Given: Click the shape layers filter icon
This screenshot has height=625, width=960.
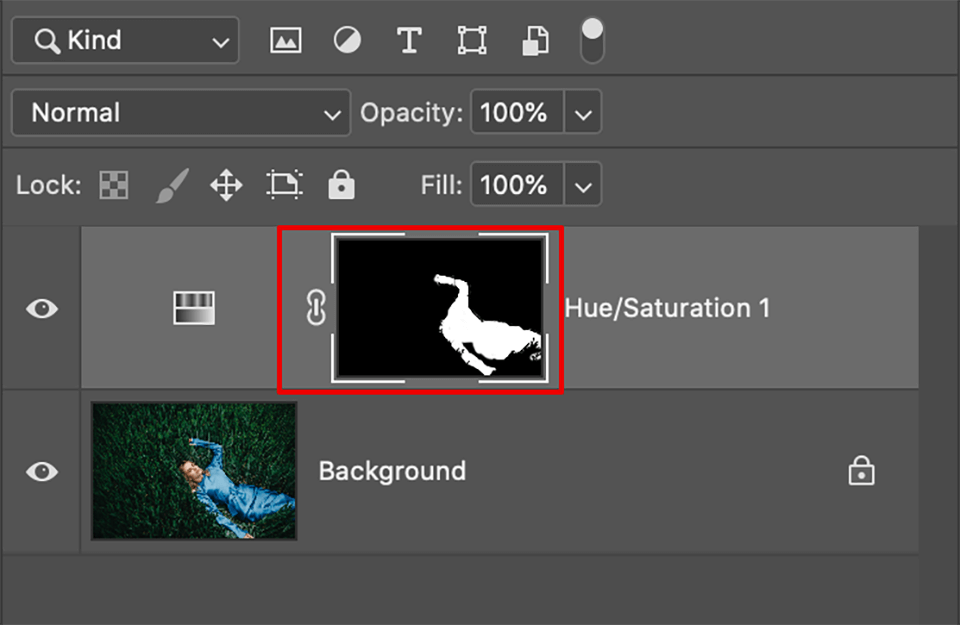Looking at the screenshot, I should (471, 40).
